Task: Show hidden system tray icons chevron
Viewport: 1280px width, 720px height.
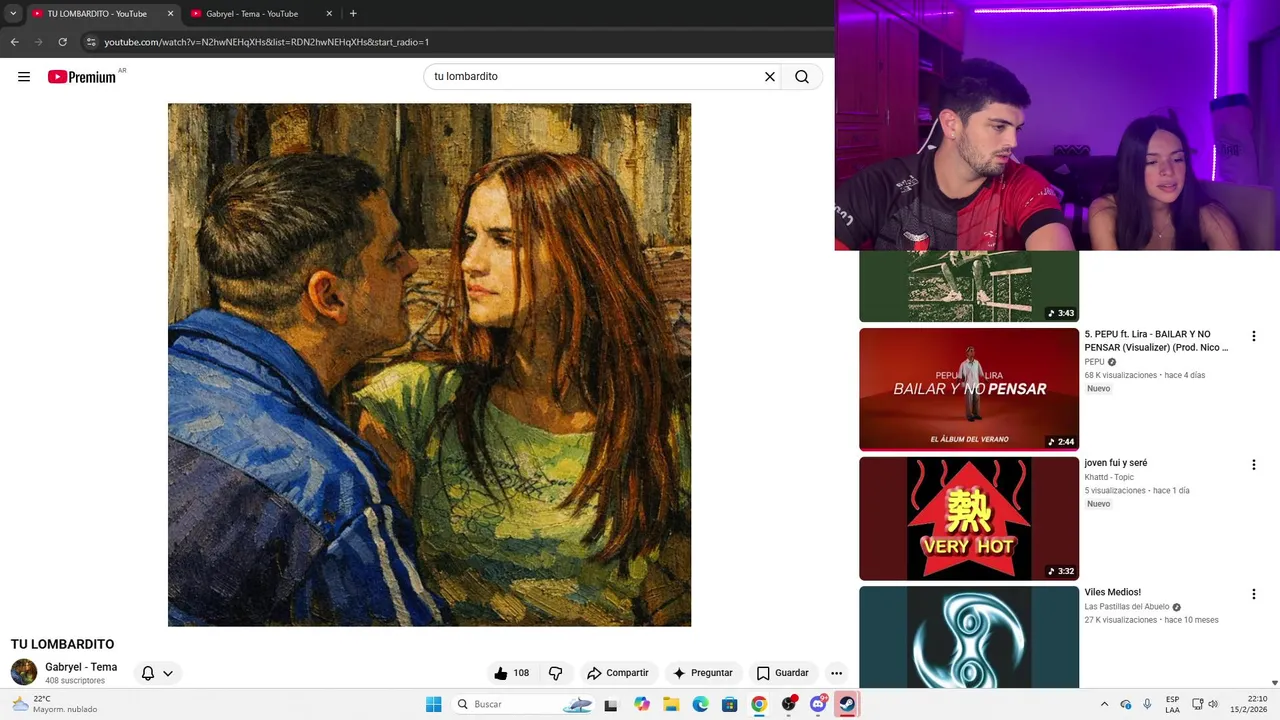Action: click(1104, 704)
